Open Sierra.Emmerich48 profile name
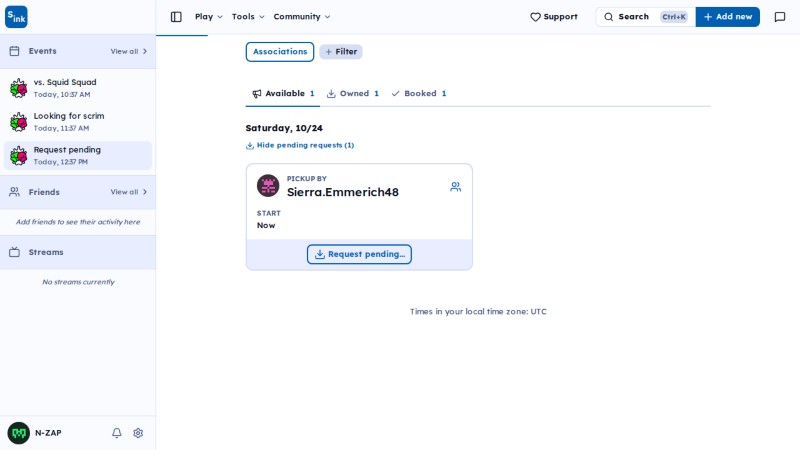This screenshot has height=450, width=800. coord(343,192)
